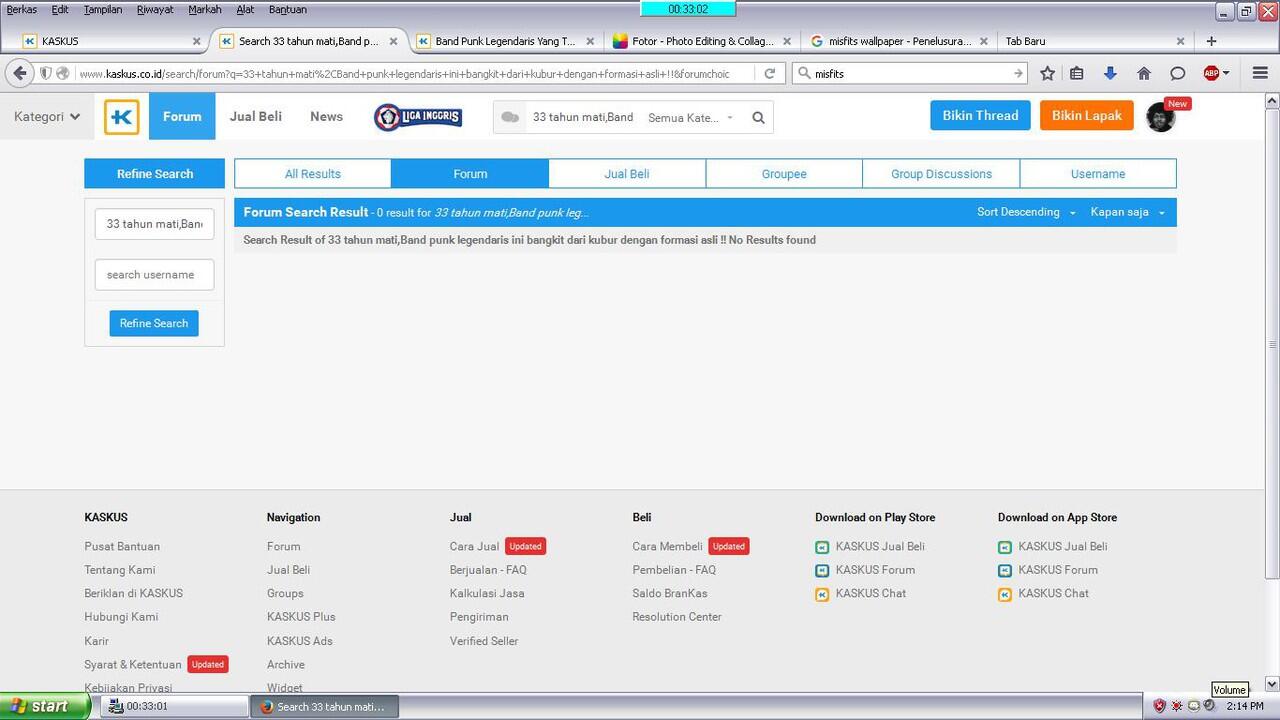Click the refine search keyword field
The width and height of the screenshot is (1280, 720).
[x=154, y=224]
